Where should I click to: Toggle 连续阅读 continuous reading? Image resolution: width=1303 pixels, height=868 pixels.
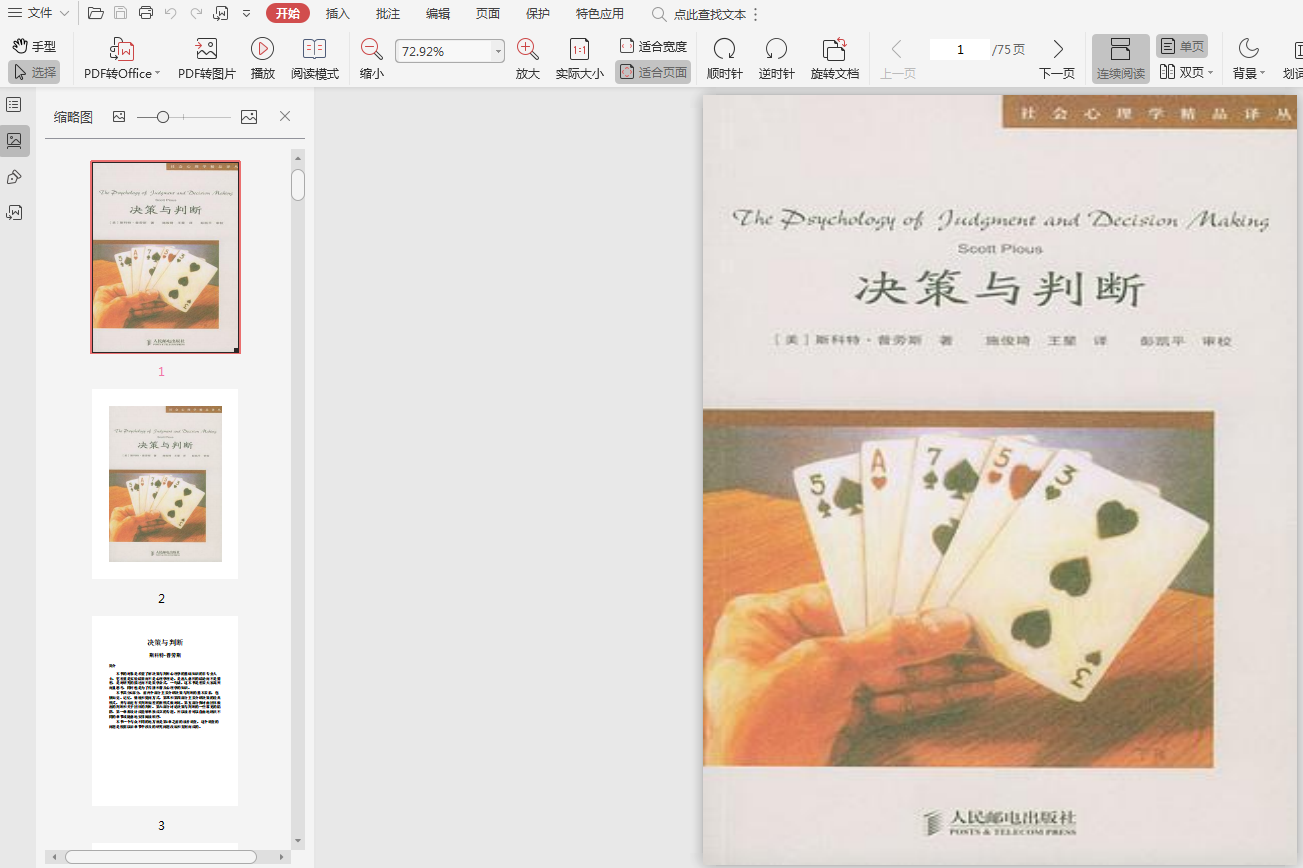point(1121,59)
